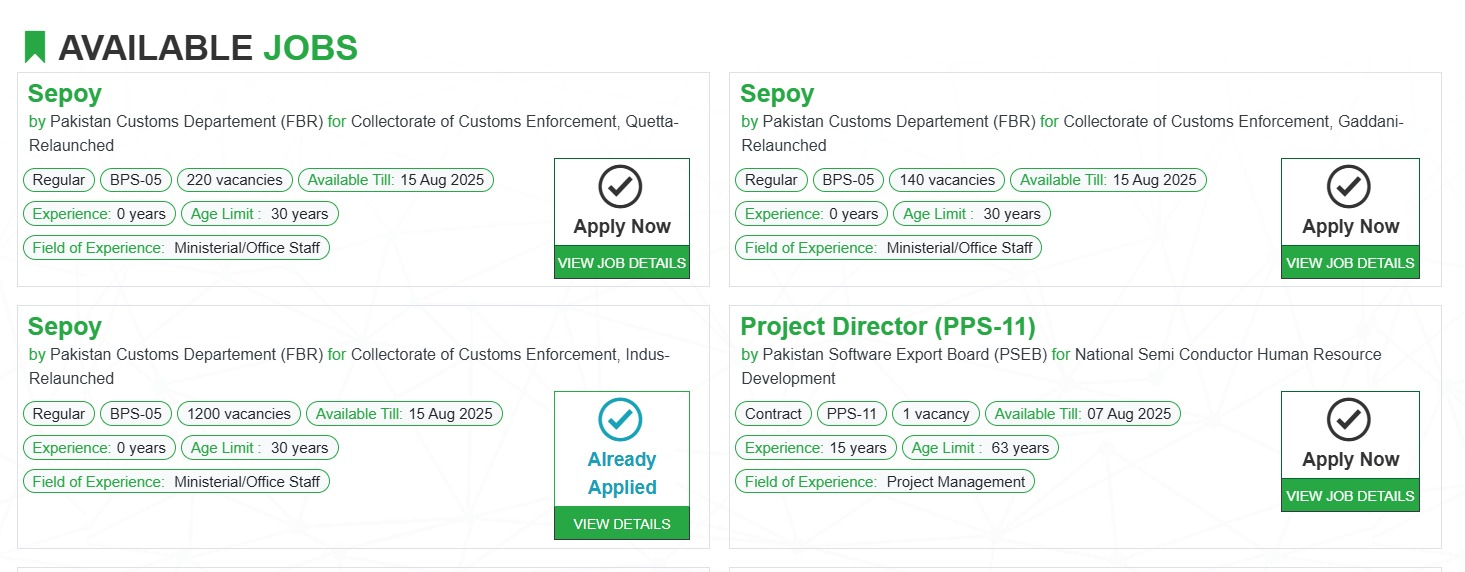Click the Age Limit 63 years tag
The image size is (1465, 572).
coord(980,448)
